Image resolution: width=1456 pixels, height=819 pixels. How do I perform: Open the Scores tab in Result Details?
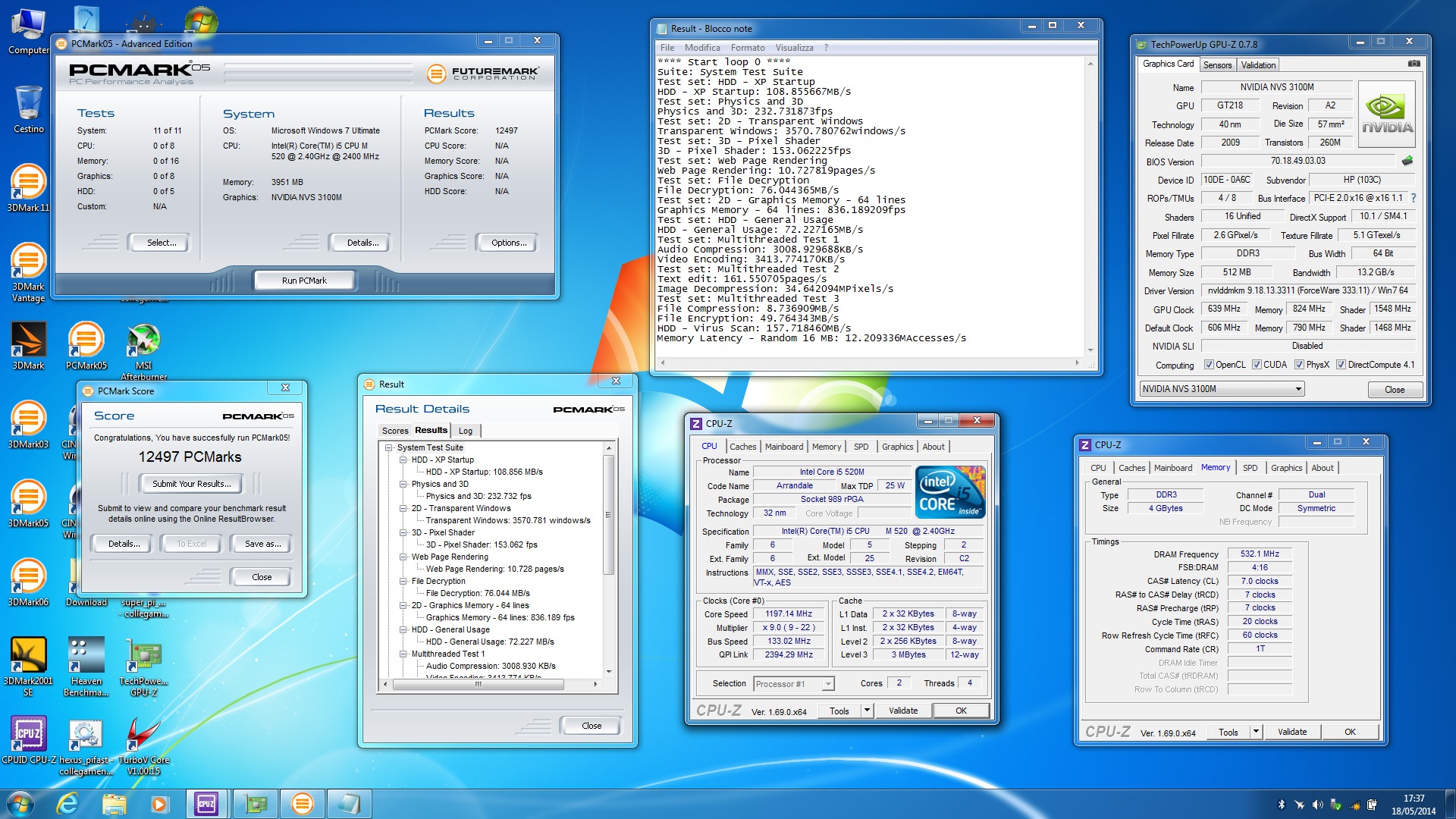pyautogui.click(x=394, y=431)
